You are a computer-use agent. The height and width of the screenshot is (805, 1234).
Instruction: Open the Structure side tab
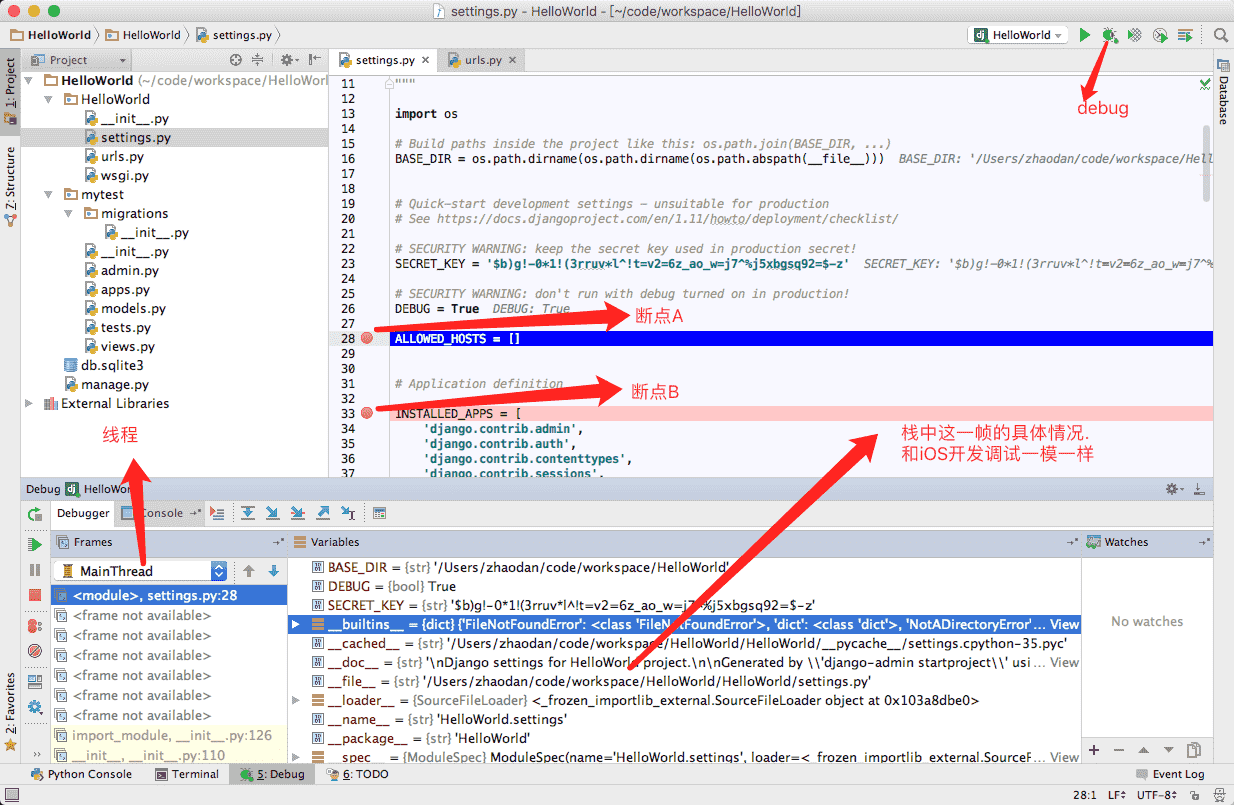10,188
